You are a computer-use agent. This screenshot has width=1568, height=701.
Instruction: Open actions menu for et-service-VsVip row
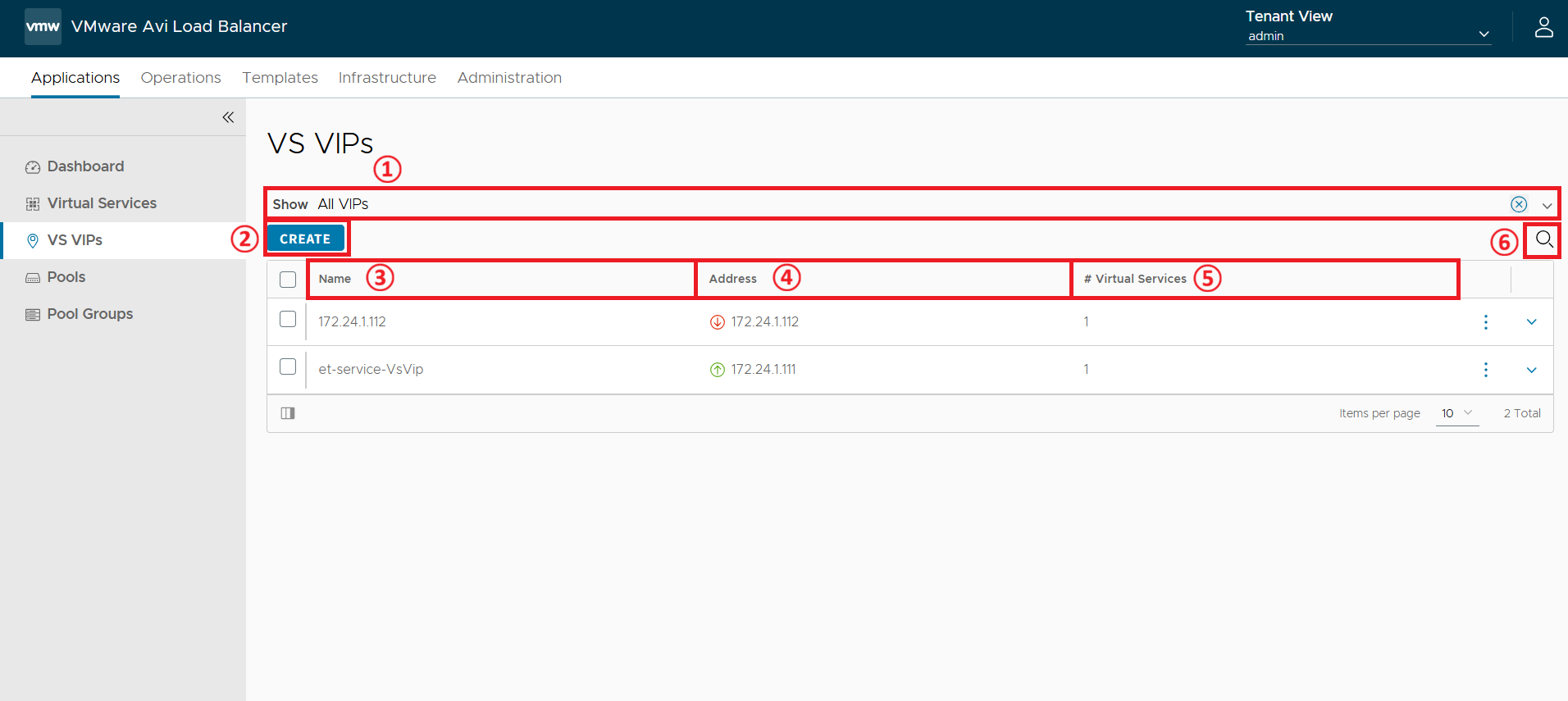point(1485,370)
